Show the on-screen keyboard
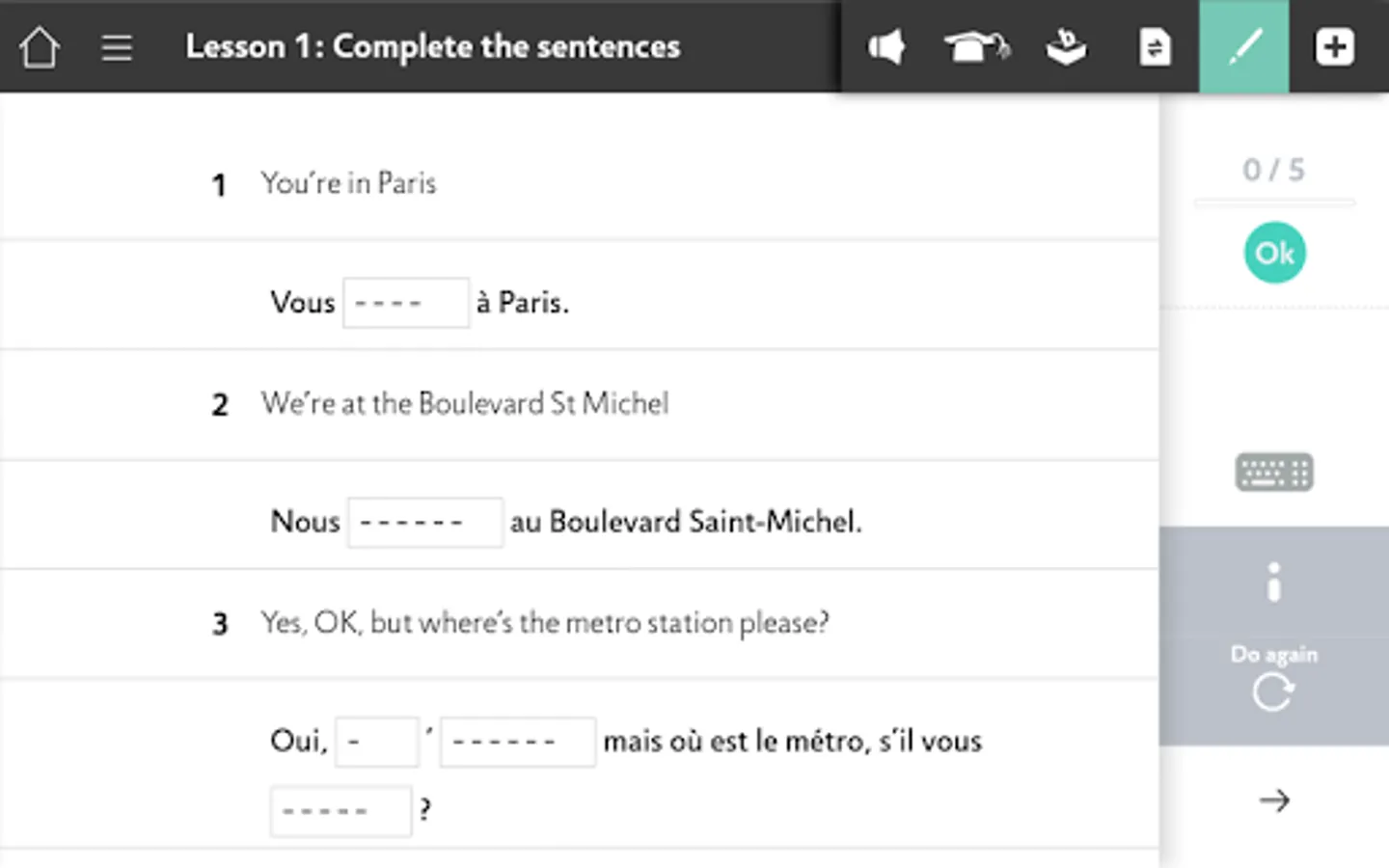Viewport: 1389px width, 868px height. [x=1273, y=473]
